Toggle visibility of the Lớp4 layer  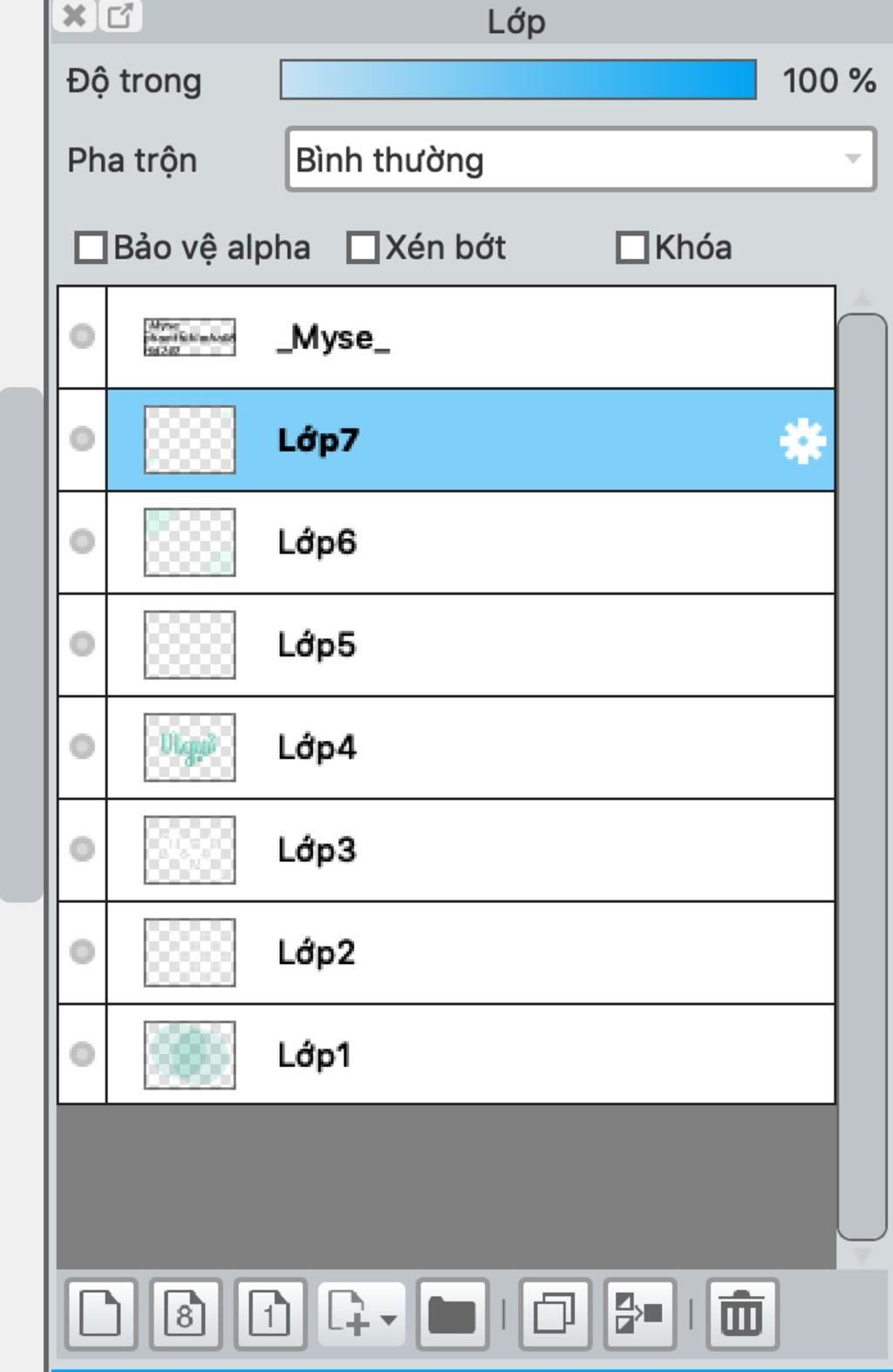(x=82, y=747)
